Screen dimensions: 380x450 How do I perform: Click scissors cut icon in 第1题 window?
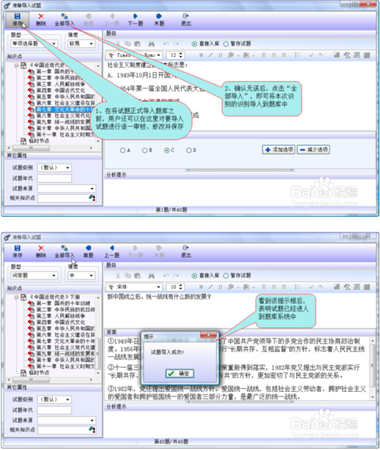pos(118,44)
